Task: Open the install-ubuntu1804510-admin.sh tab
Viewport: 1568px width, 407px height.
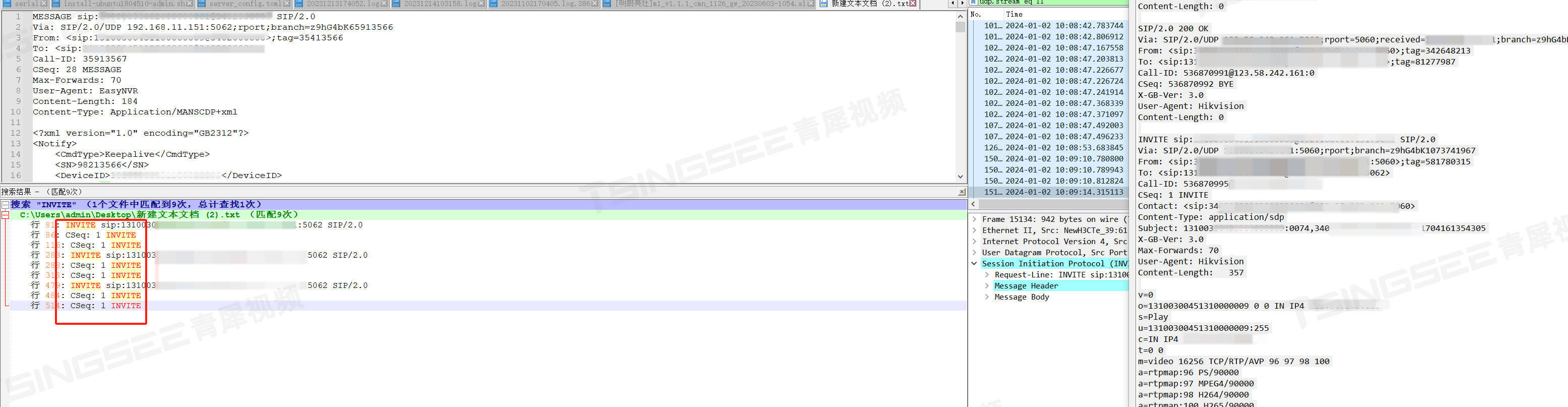Action: [x=122, y=4]
